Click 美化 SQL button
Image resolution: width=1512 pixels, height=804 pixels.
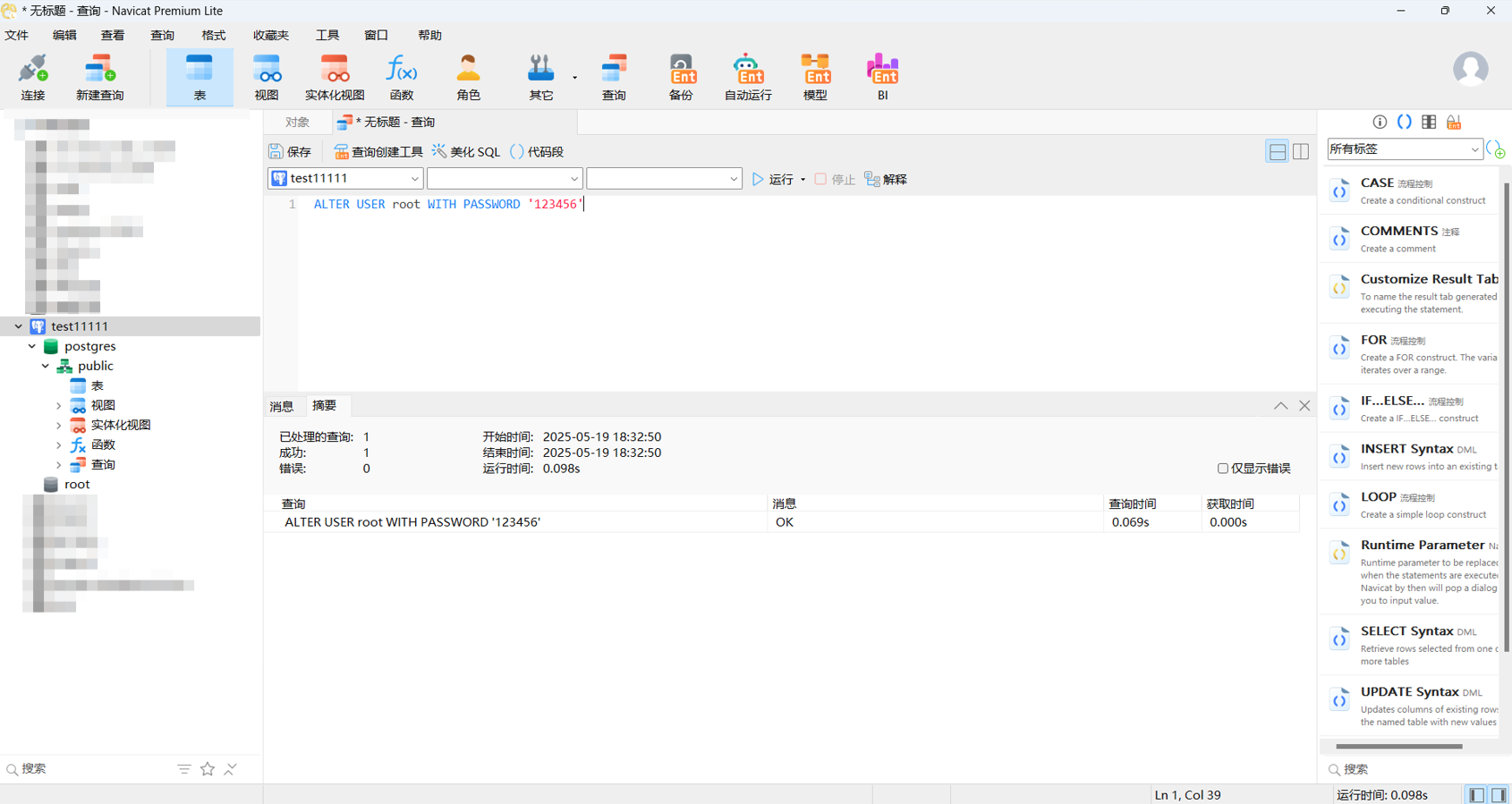pyautogui.click(x=466, y=152)
